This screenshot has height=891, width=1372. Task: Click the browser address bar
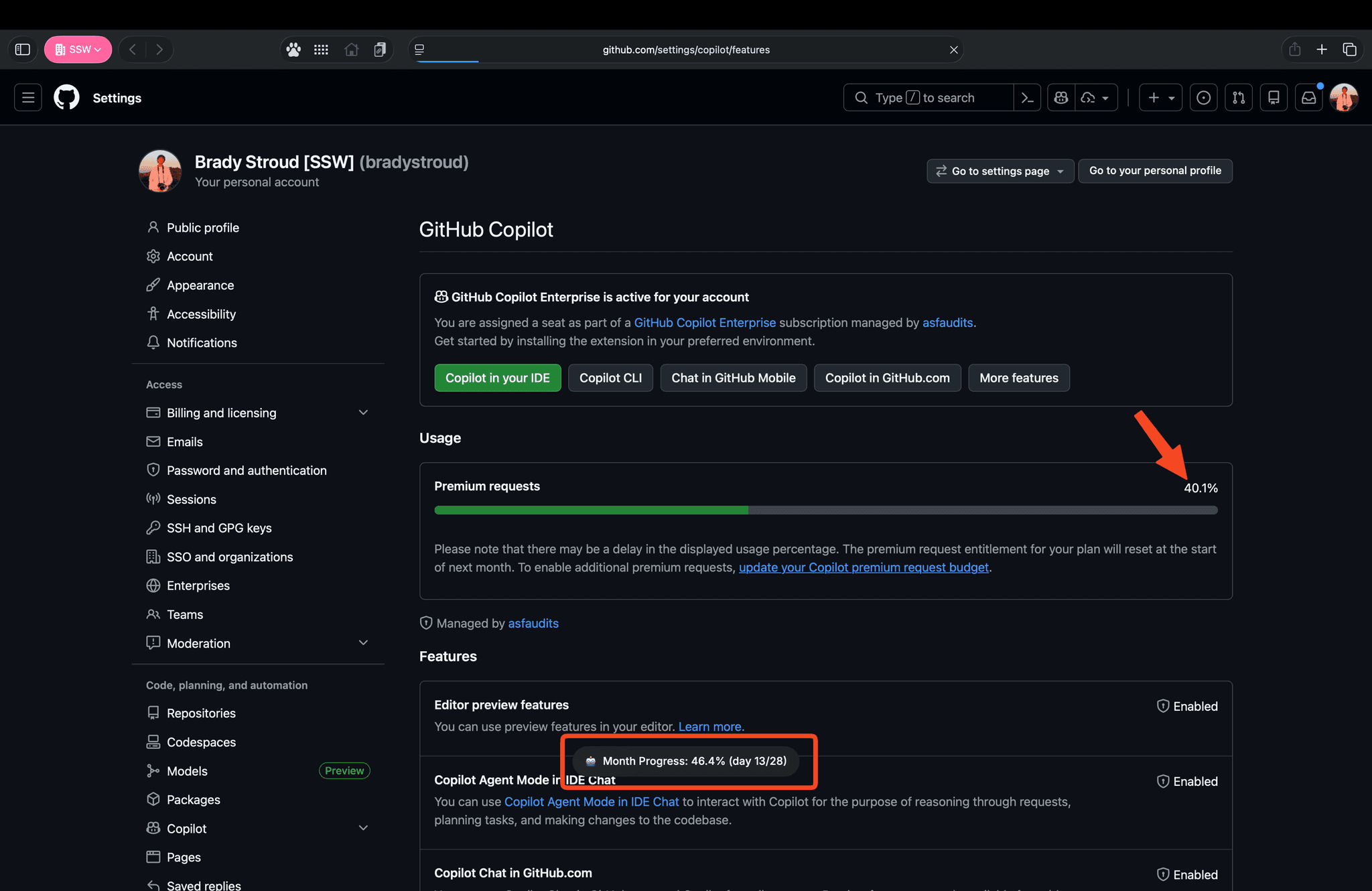coord(686,49)
